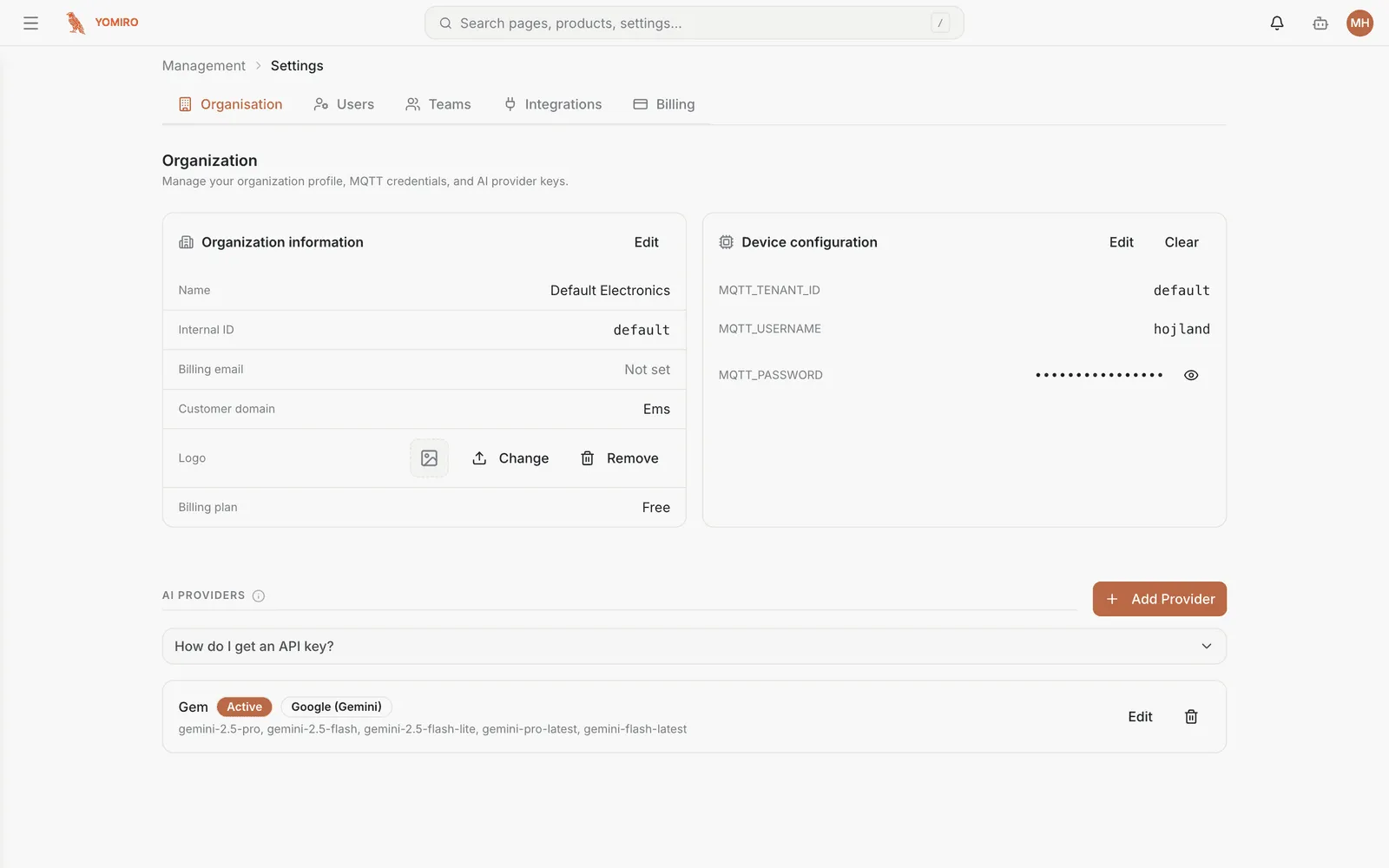The image size is (1389, 868).
Task: Click the AI Providers info icon
Action: click(x=259, y=595)
